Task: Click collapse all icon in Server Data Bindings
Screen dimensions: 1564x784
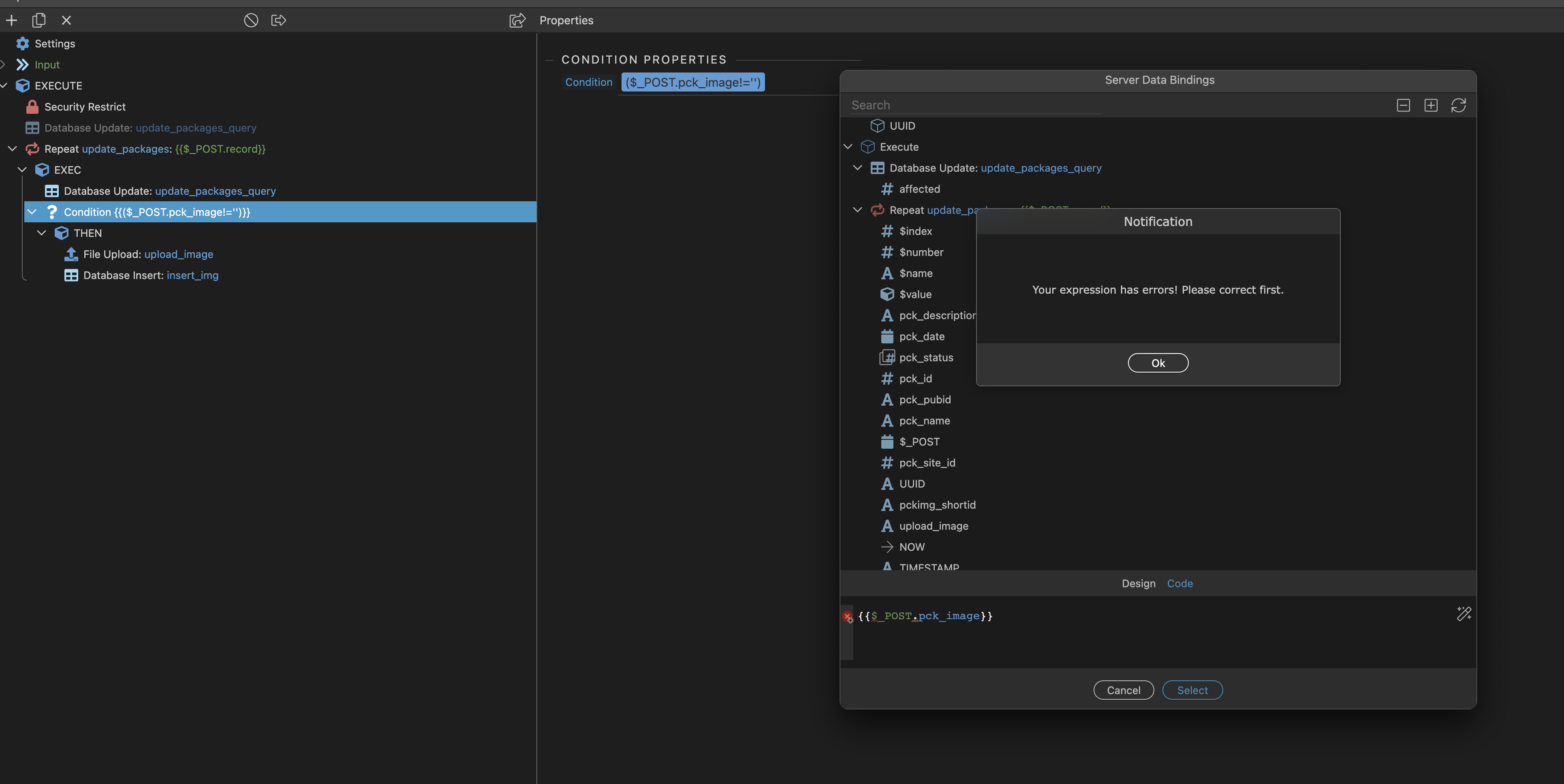Action: [1403, 106]
